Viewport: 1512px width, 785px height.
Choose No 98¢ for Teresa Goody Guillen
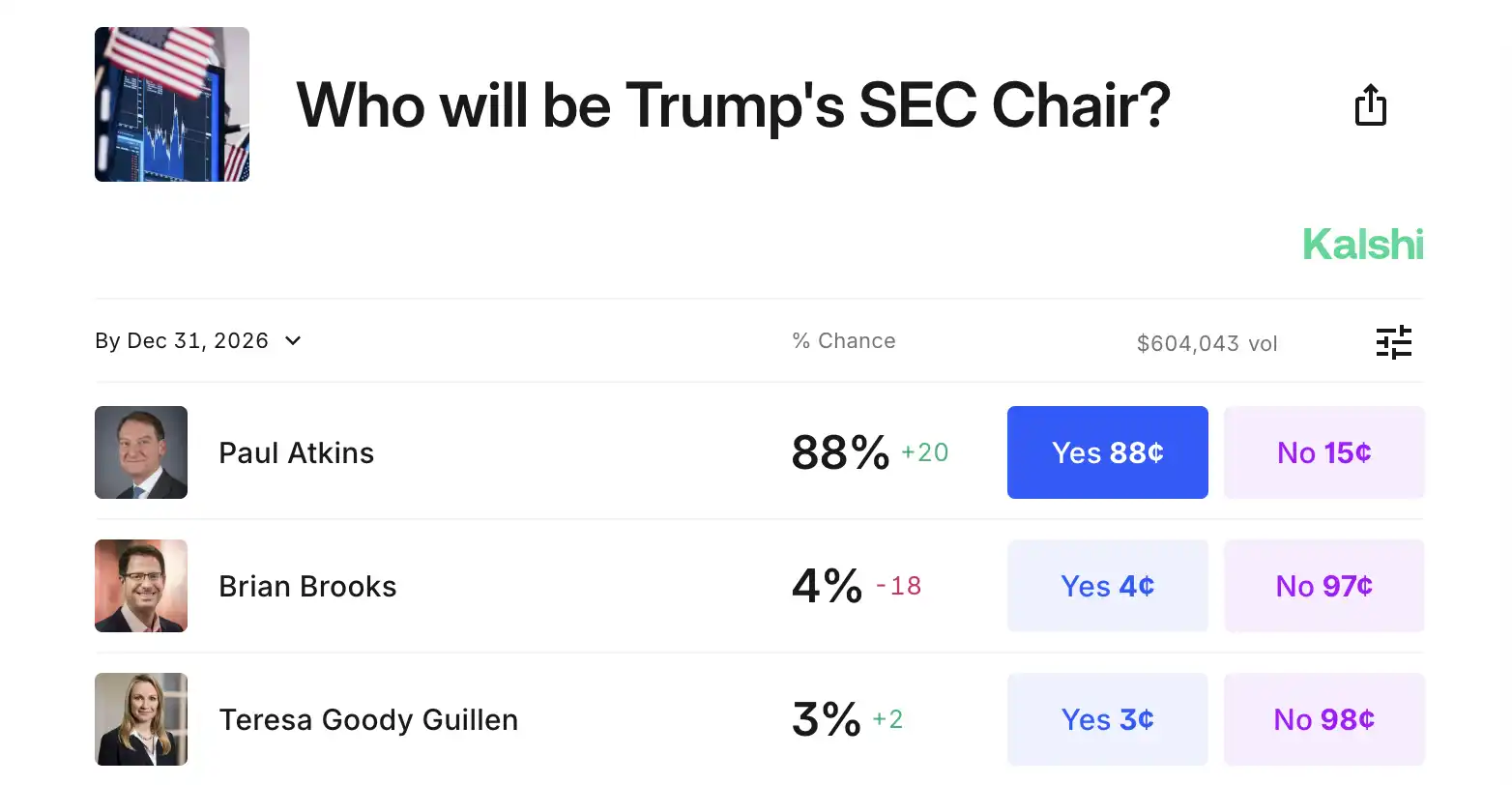pyautogui.click(x=1324, y=719)
